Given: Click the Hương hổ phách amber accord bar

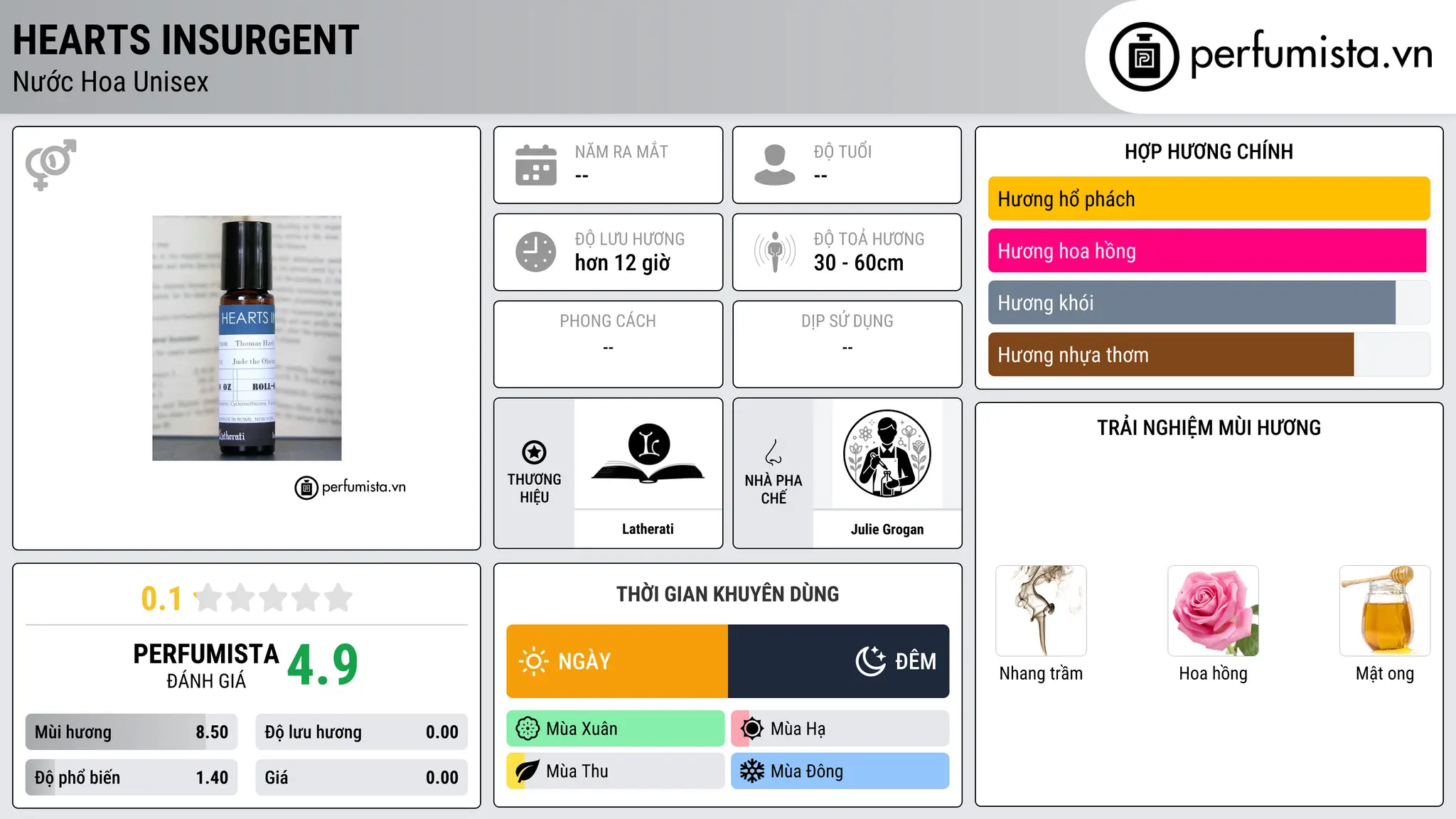Looking at the screenshot, I should pyautogui.click(x=1209, y=199).
